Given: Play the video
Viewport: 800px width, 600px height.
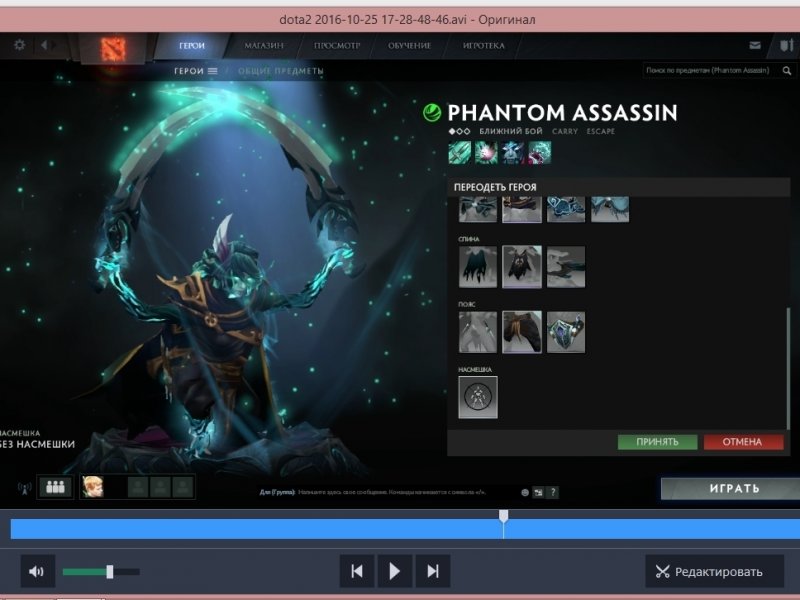Looking at the screenshot, I should point(394,571).
